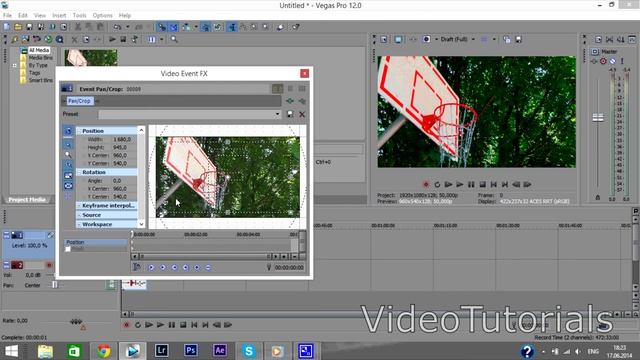Expand the Workspace section in Pan/Crop
The height and width of the screenshot is (360, 640).
(x=79, y=224)
